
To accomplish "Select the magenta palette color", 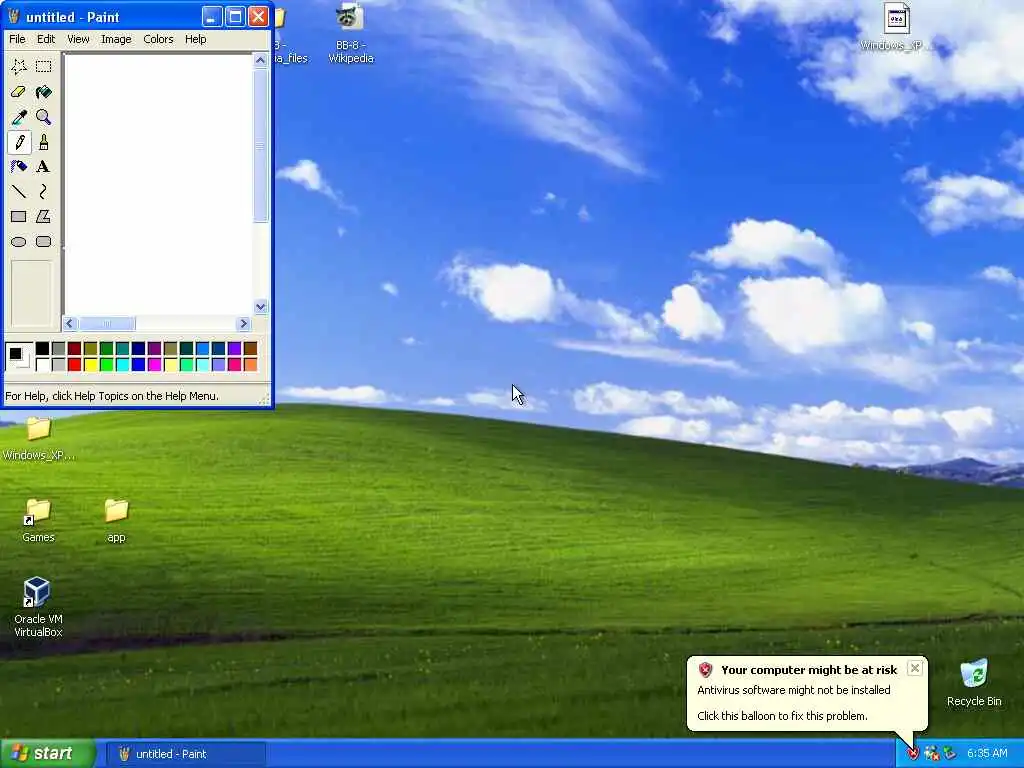I will coord(154,364).
